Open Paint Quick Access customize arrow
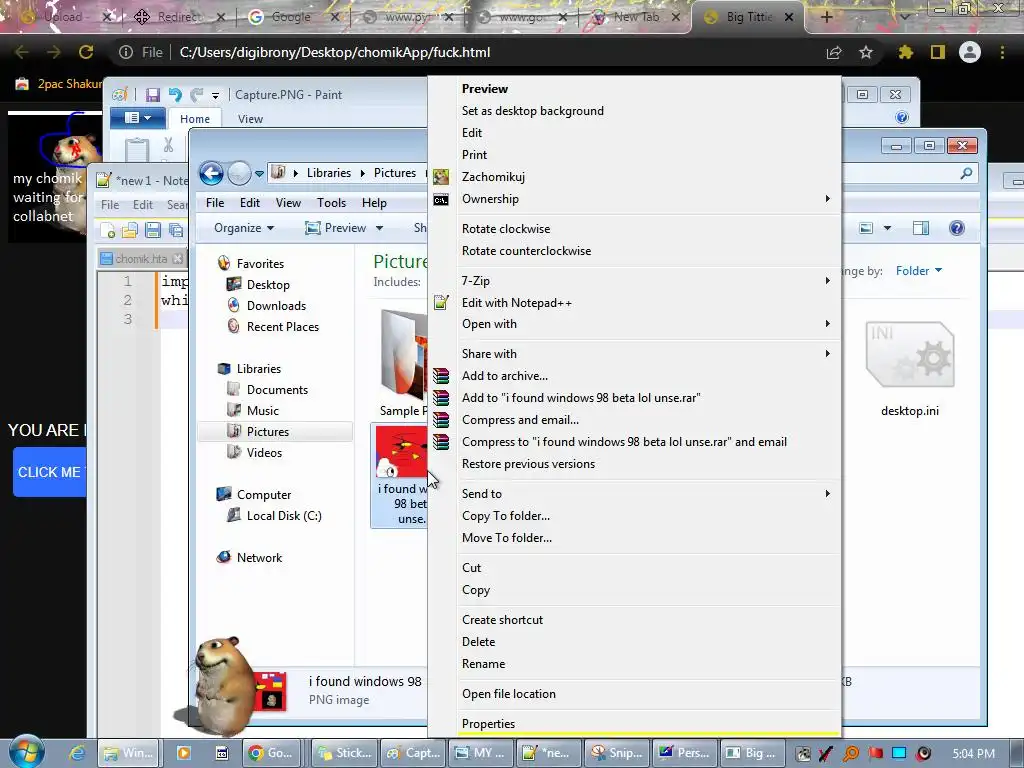 point(216,95)
